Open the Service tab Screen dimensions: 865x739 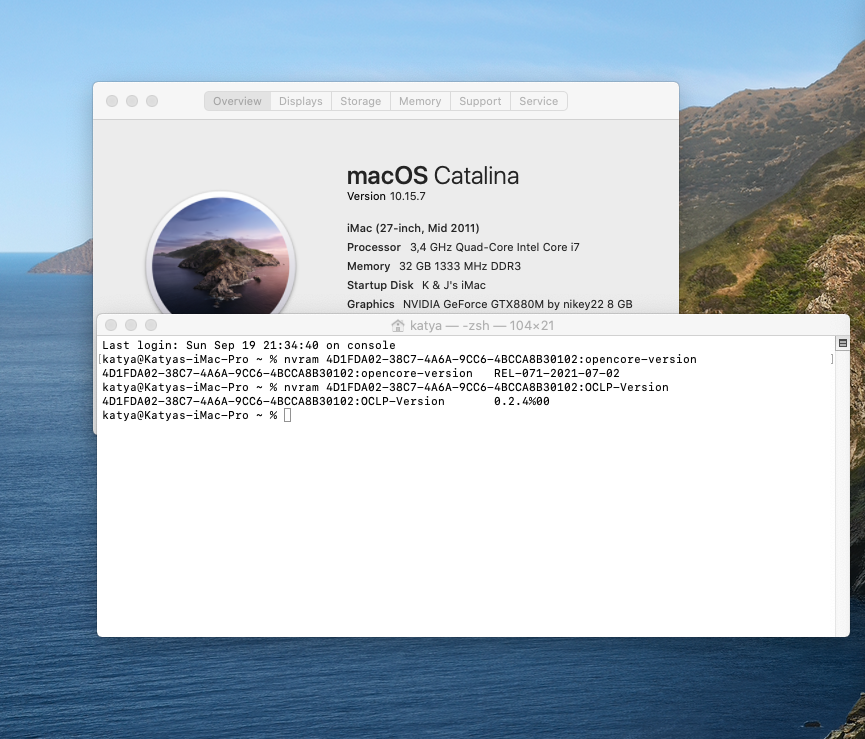pos(538,101)
